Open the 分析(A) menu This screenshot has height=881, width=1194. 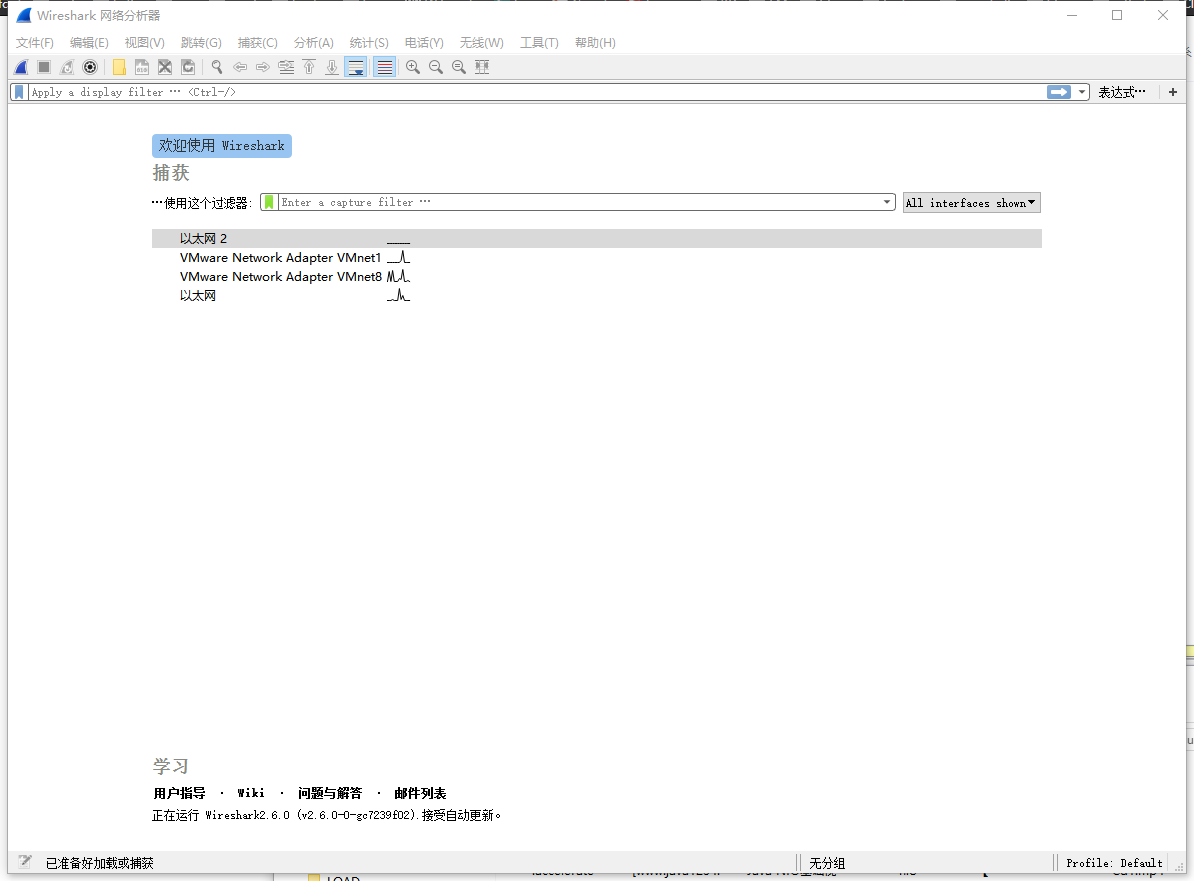coord(314,43)
